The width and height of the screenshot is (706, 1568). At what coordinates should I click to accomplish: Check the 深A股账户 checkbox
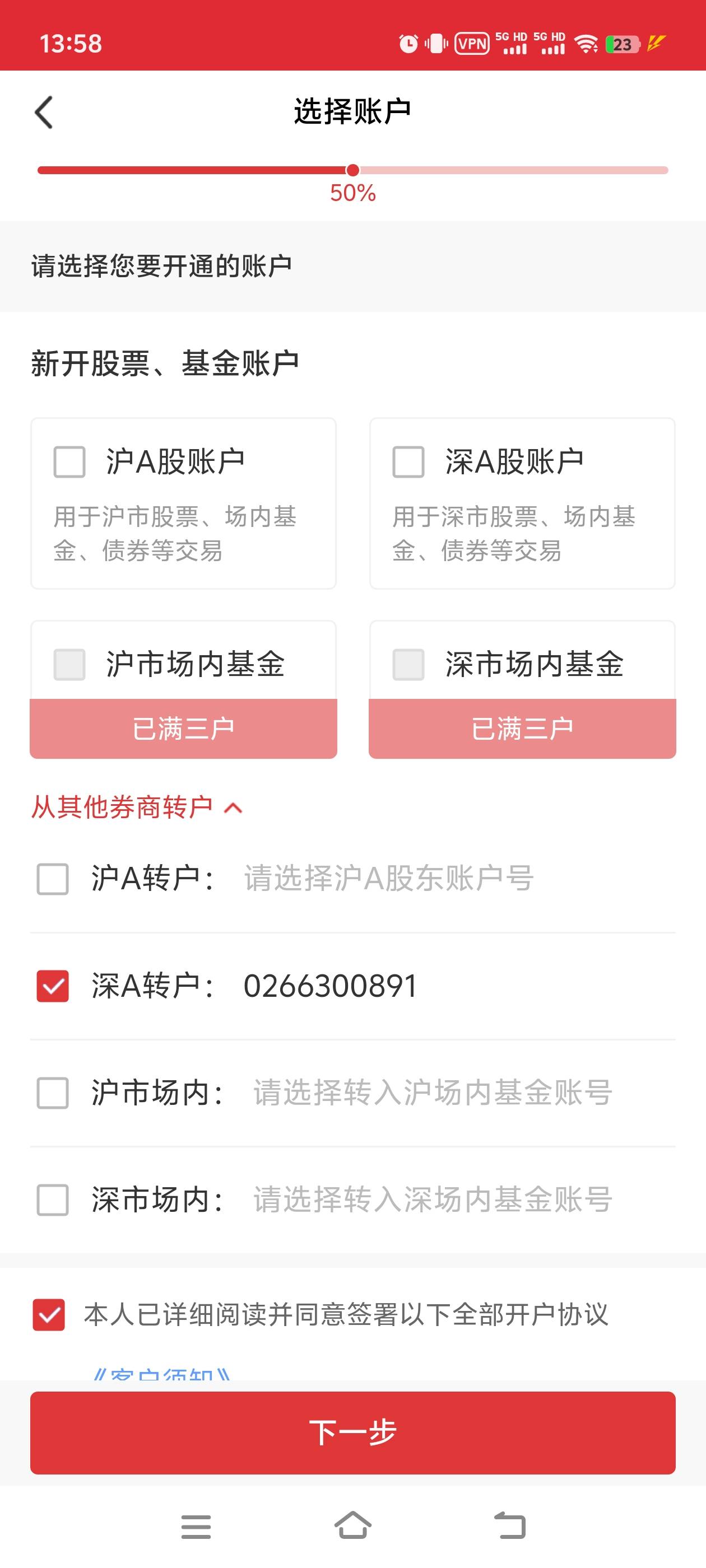[x=408, y=462]
